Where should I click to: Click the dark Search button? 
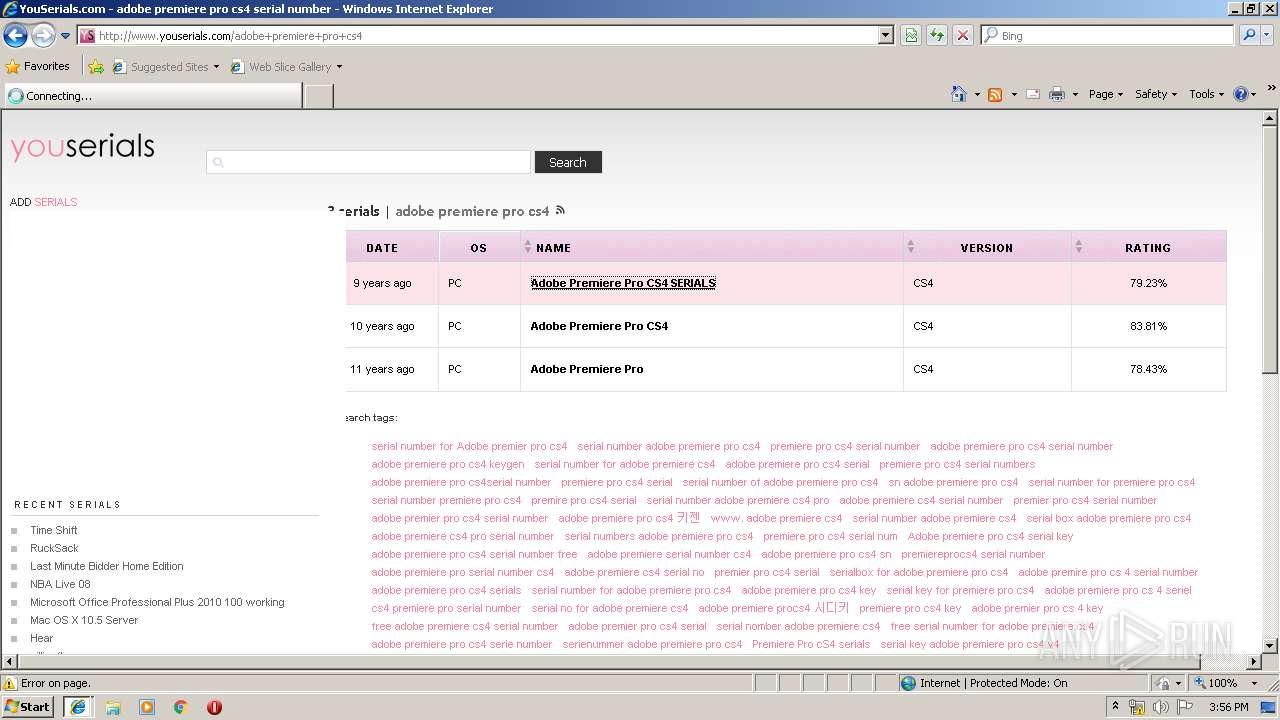click(568, 162)
